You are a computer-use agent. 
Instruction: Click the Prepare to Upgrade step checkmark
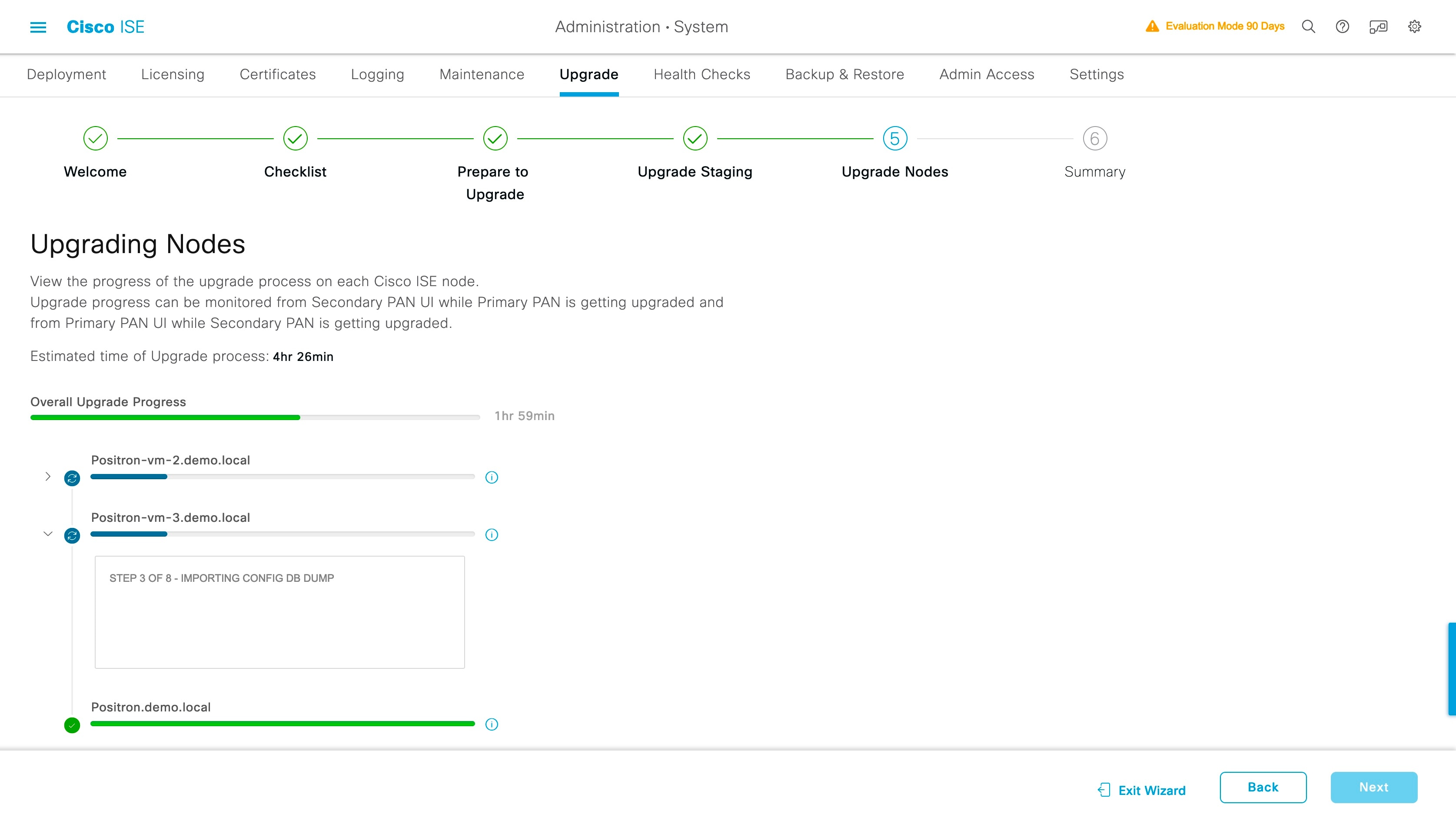click(495, 139)
